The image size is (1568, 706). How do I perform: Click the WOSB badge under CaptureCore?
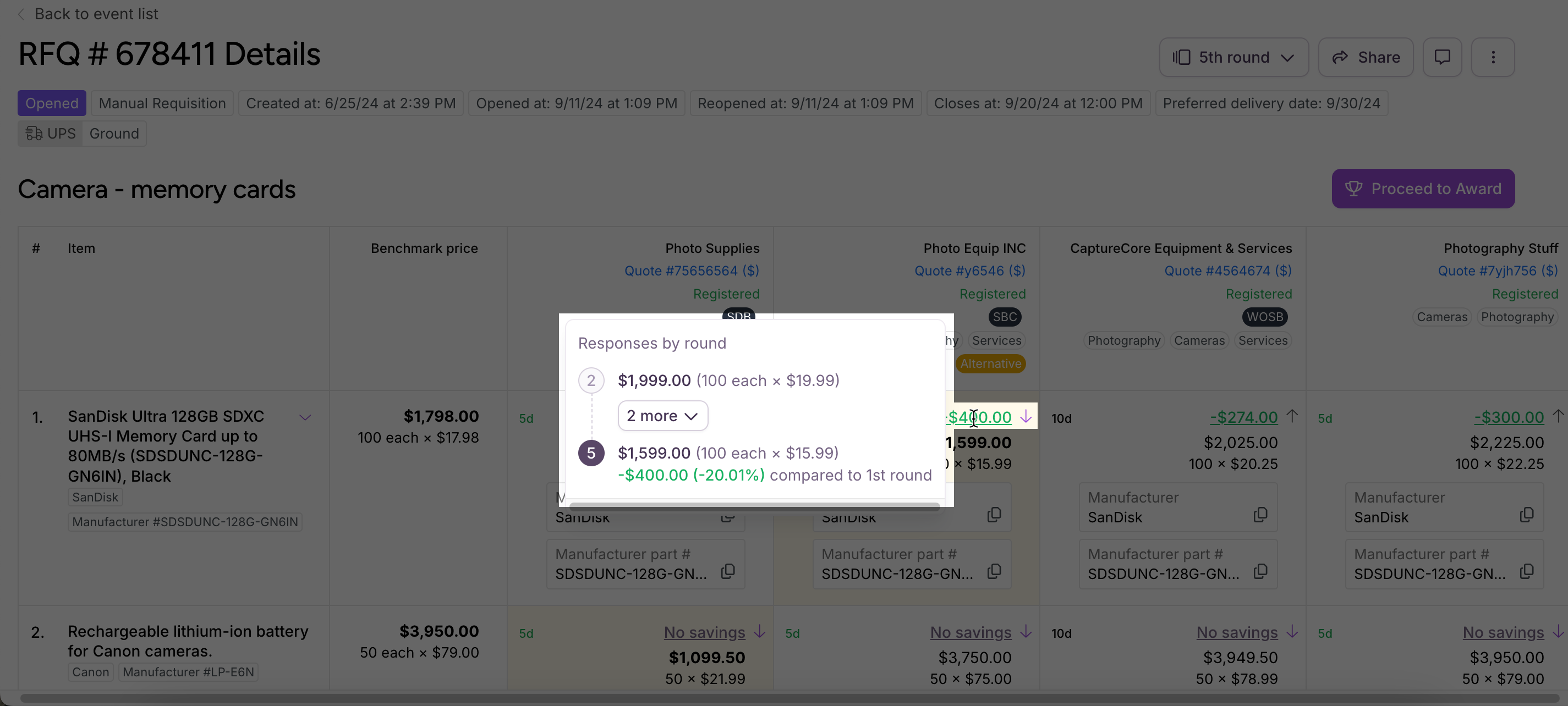pyautogui.click(x=1264, y=317)
